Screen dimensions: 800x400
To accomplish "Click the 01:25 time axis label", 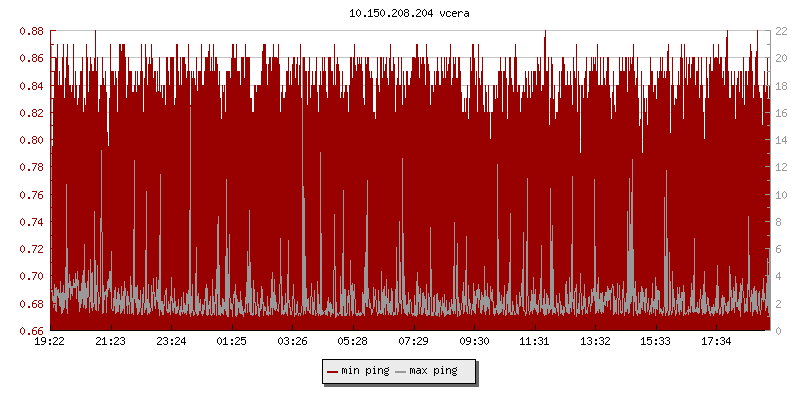I will tap(232, 342).
